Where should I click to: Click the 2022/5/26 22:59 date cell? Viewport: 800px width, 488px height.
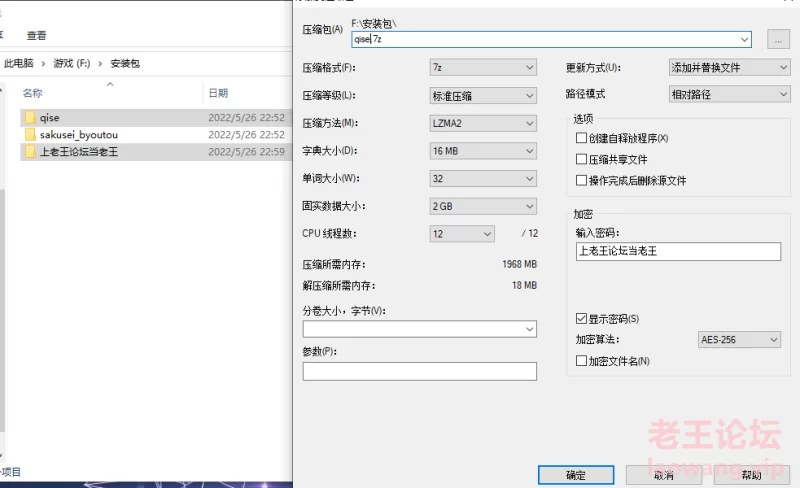click(246, 152)
